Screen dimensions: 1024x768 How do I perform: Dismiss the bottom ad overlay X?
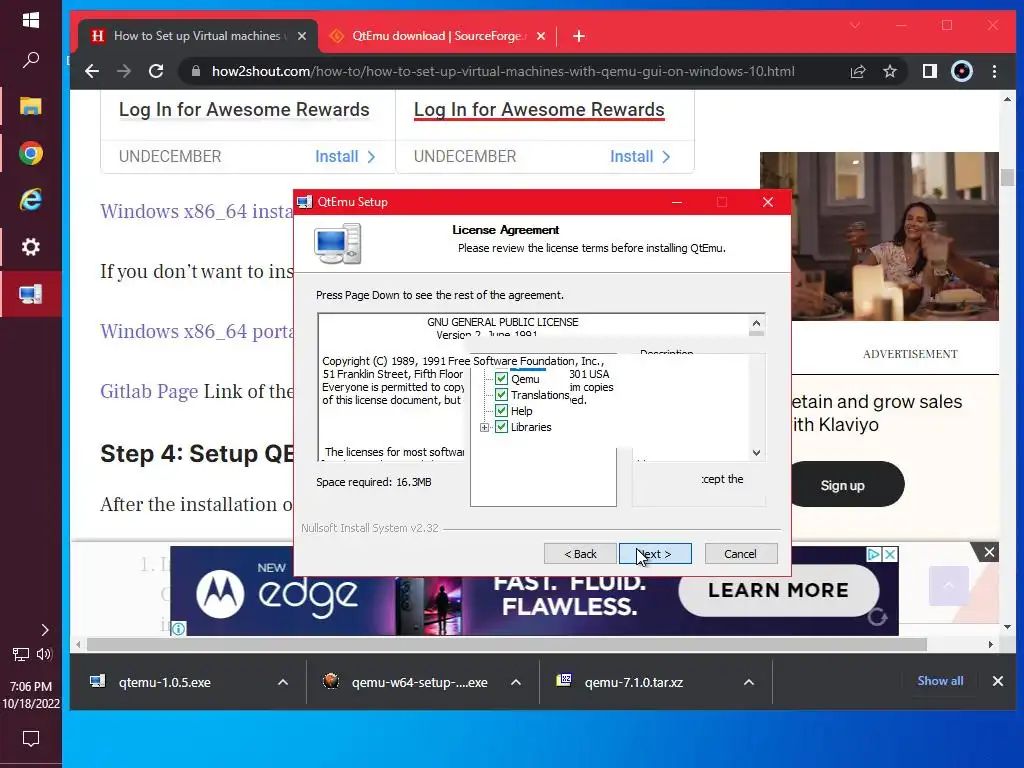point(989,552)
